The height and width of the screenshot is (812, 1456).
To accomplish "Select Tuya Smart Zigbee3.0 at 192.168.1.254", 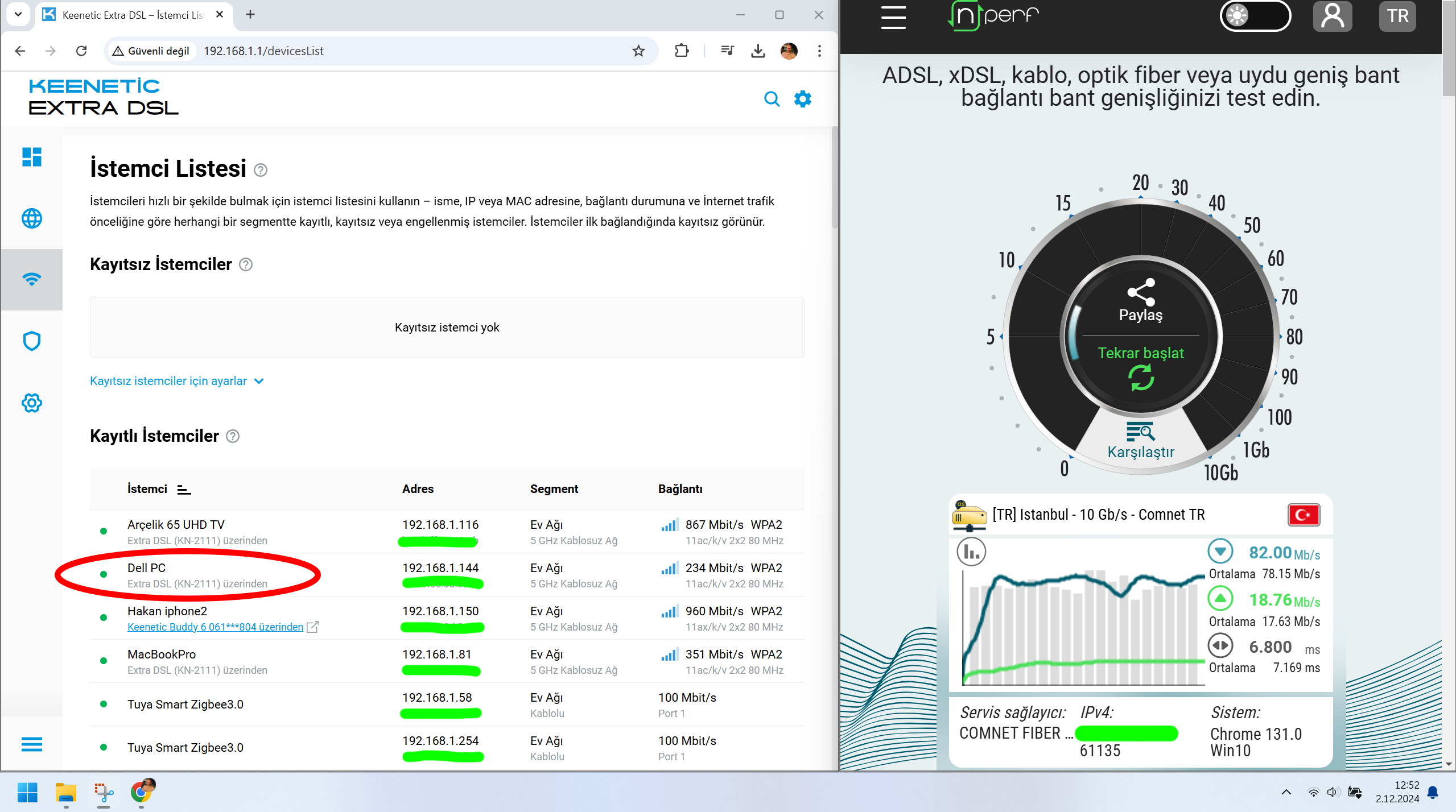I will (x=447, y=748).
